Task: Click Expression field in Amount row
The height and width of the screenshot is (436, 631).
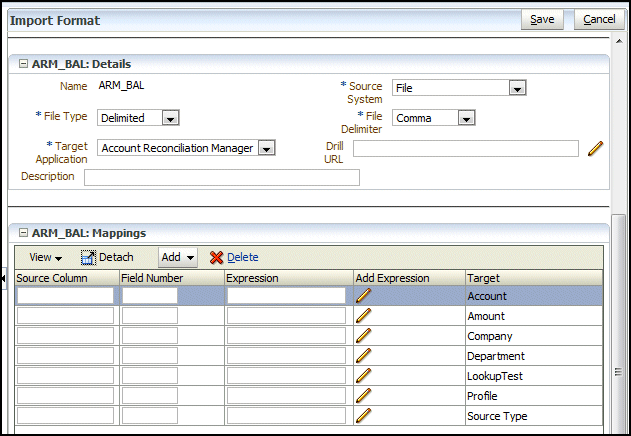Action: coord(286,316)
